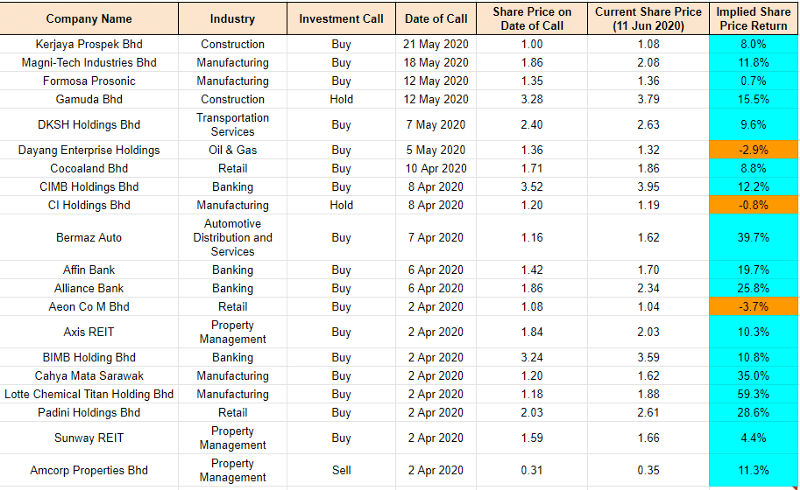
Task: Select the Industry column header
Action: 232,18
